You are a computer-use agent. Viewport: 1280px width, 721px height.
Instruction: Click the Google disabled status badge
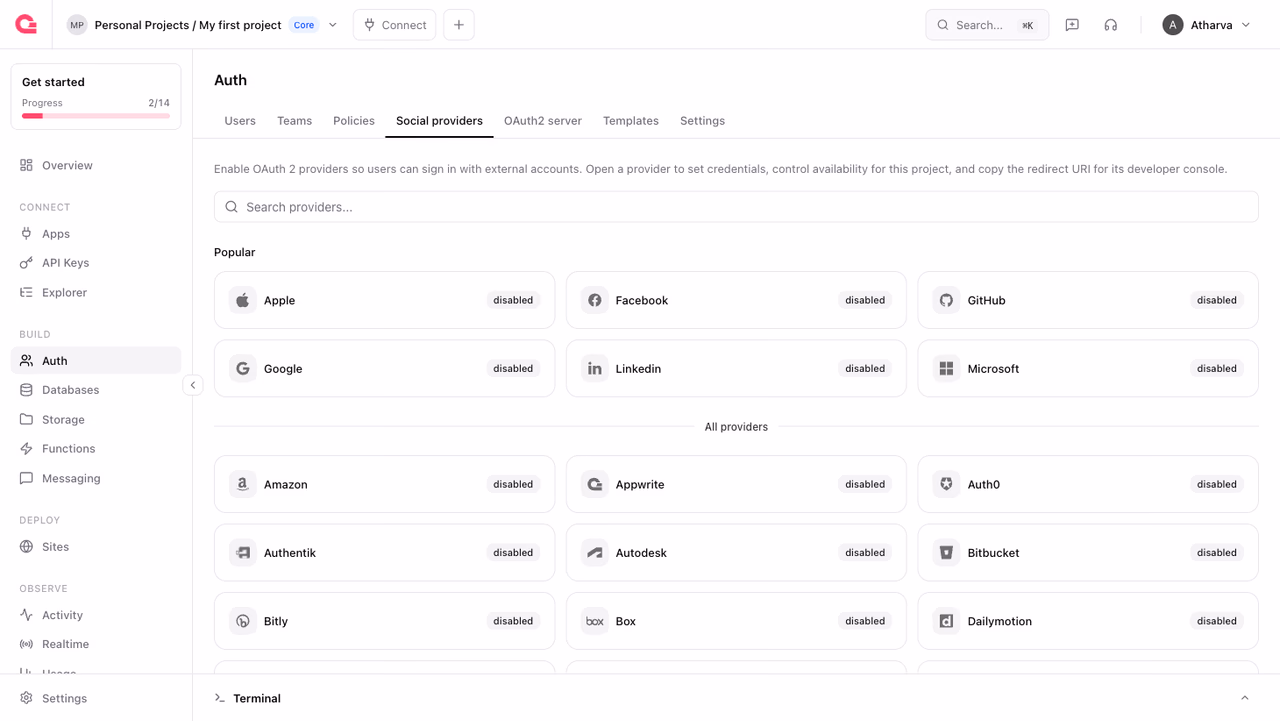pyautogui.click(x=513, y=369)
